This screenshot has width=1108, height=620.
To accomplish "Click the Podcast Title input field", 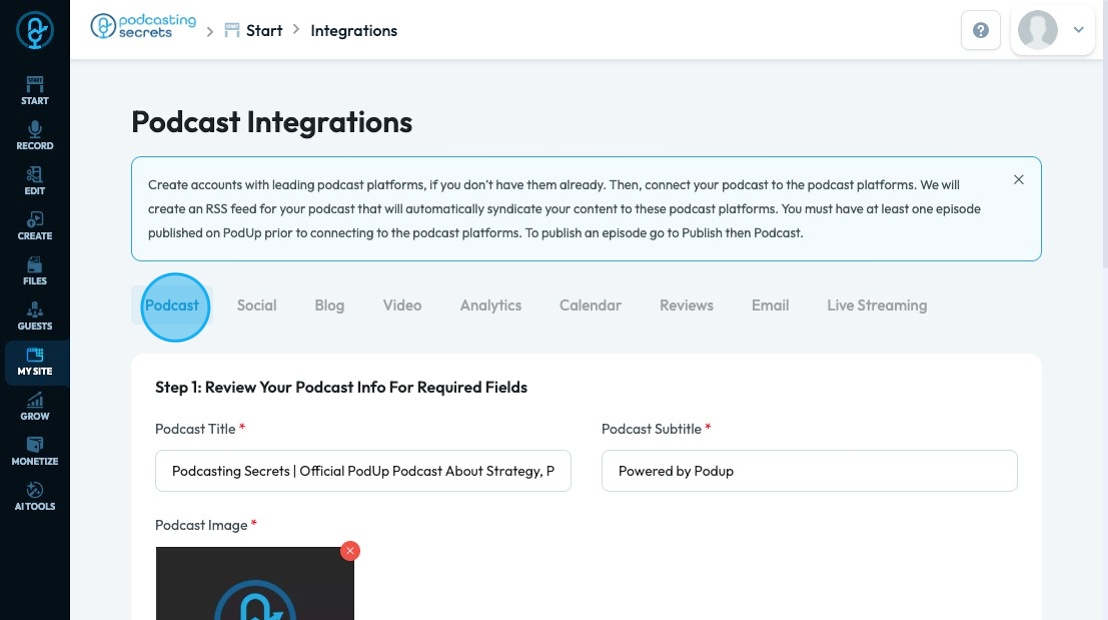I will [363, 471].
